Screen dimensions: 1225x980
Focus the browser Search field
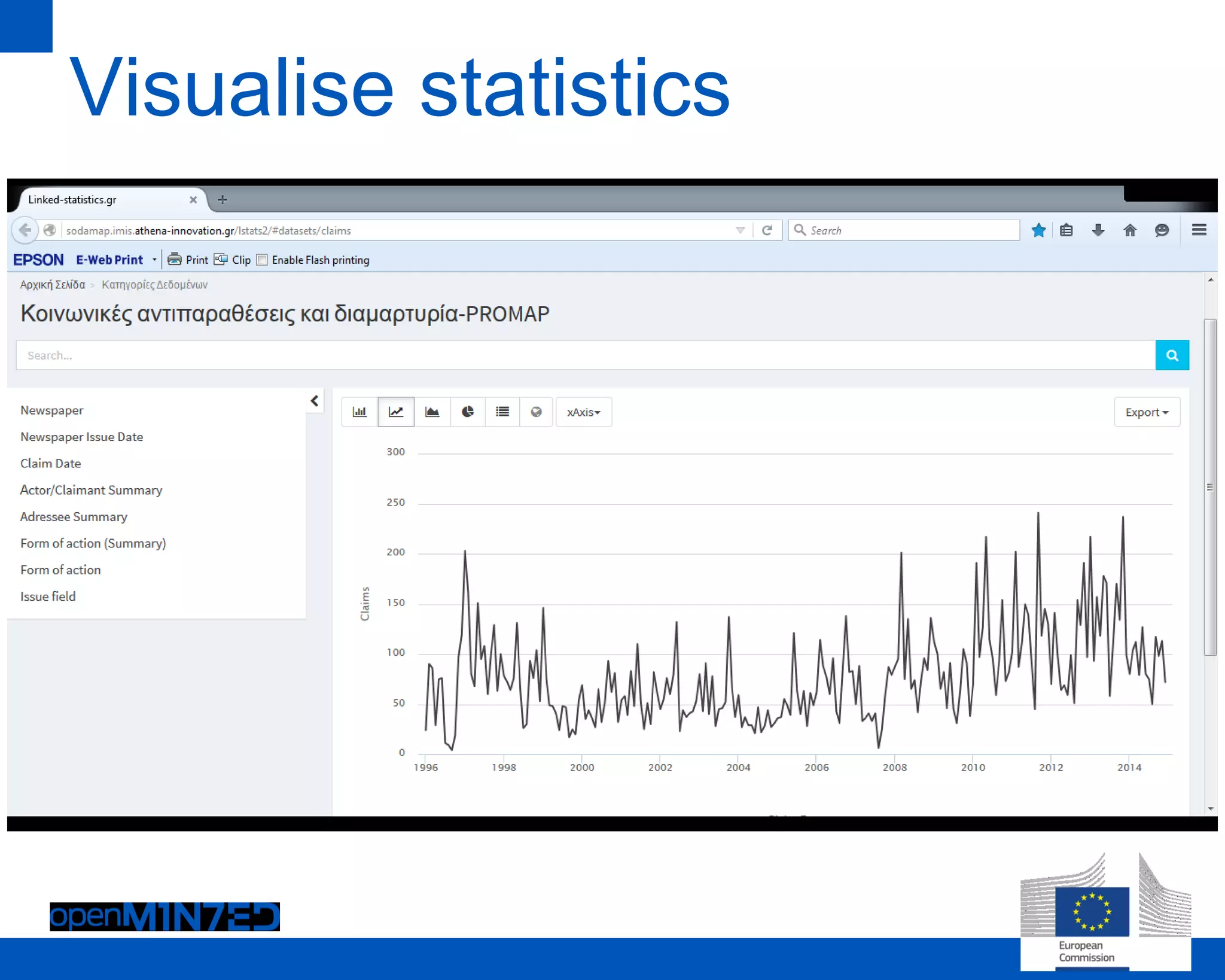(904, 230)
